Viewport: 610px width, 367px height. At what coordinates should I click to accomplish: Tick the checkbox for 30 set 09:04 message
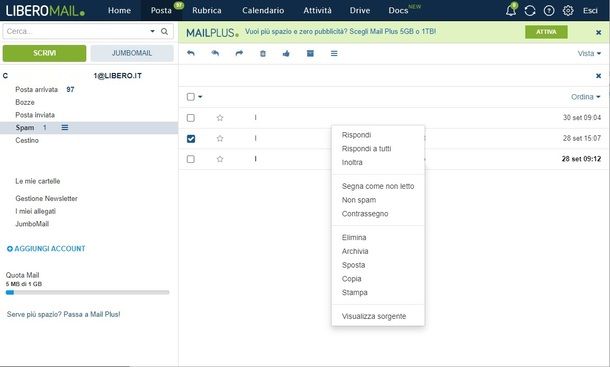191,118
